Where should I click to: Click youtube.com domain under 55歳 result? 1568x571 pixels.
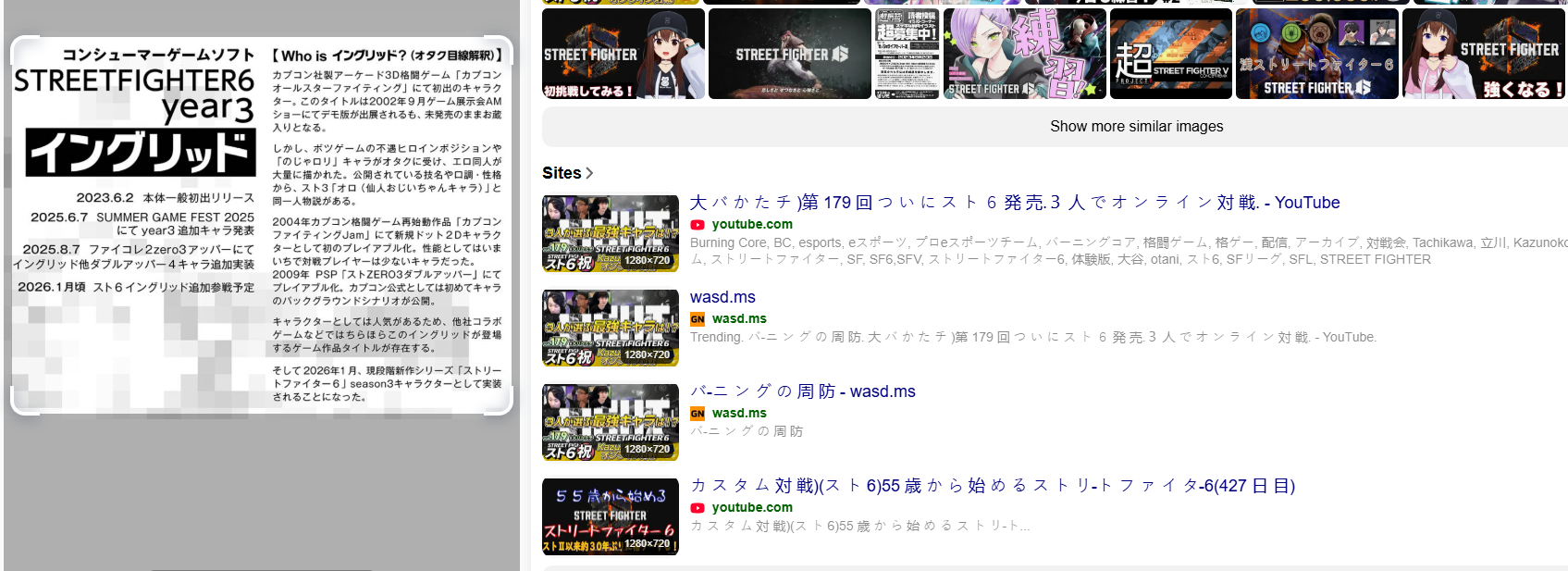(752, 508)
